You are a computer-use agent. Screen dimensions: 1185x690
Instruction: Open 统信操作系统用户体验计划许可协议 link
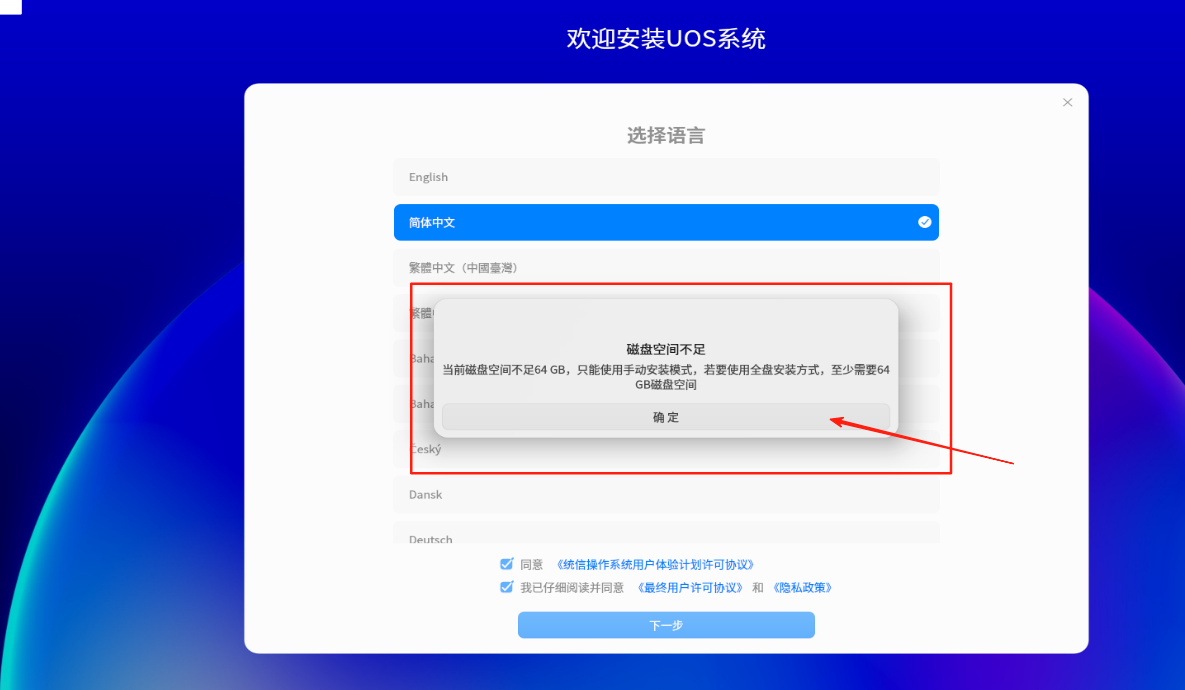[x=654, y=565]
